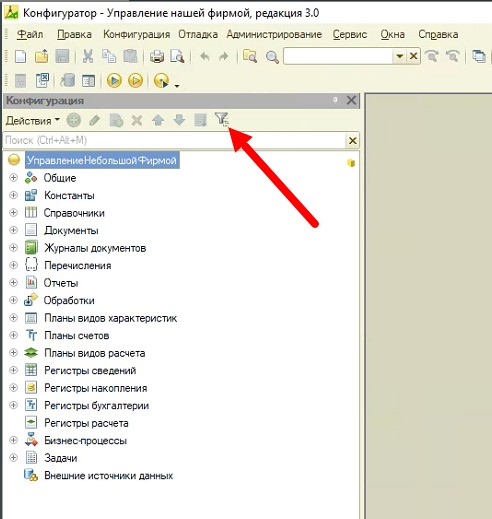Expand the Справочники tree node
Image resolution: width=492 pixels, height=519 pixels.
coord(13,213)
